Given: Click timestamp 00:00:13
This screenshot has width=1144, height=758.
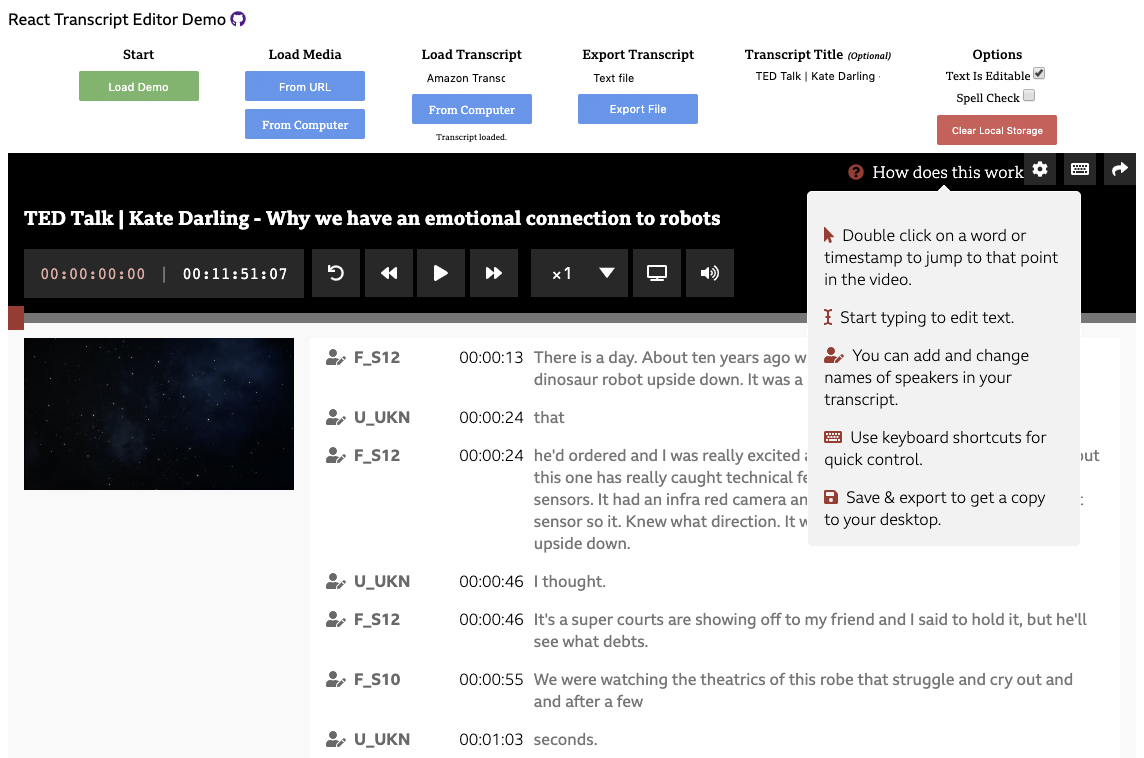Looking at the screenshot, I should coord(491,357).
